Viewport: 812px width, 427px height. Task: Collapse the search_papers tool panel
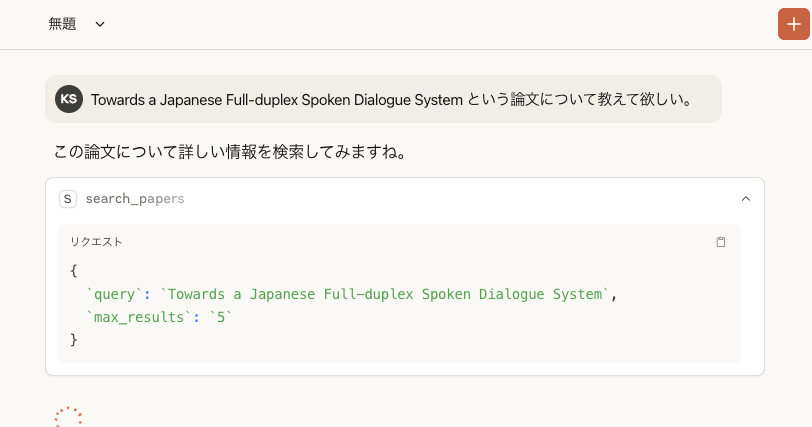point(746,199)
